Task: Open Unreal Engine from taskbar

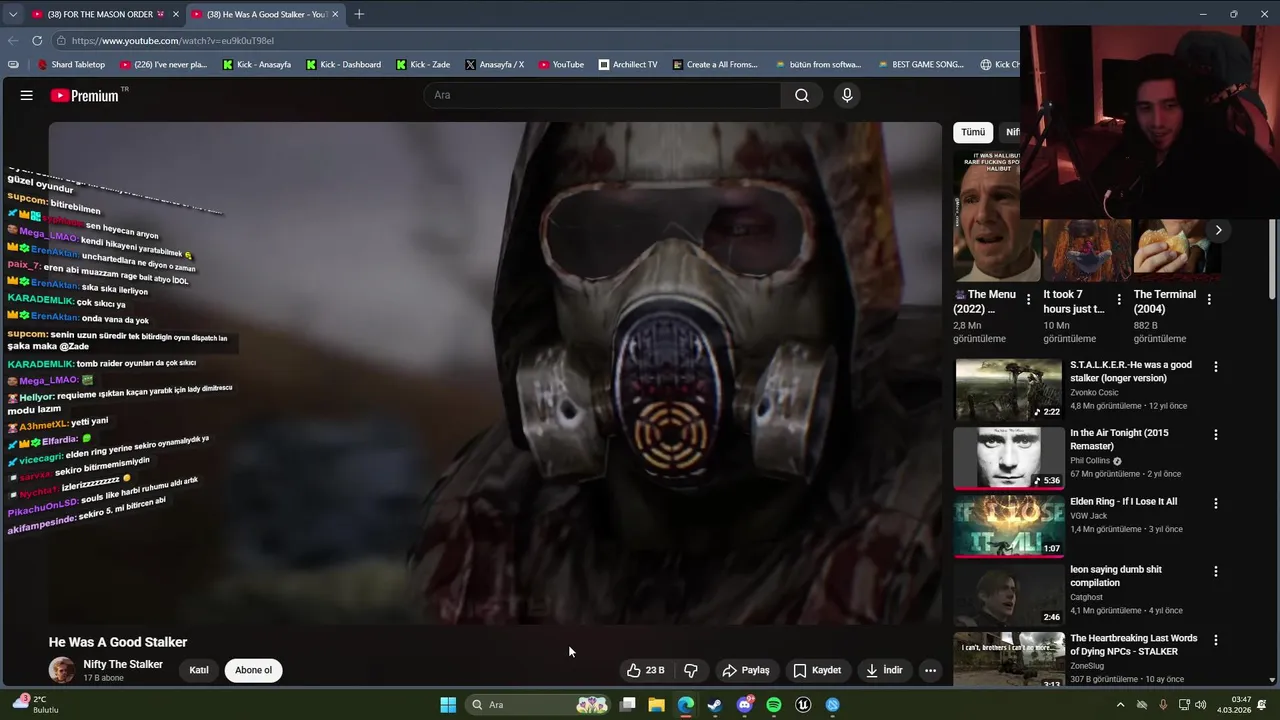Action: [803, 705]
